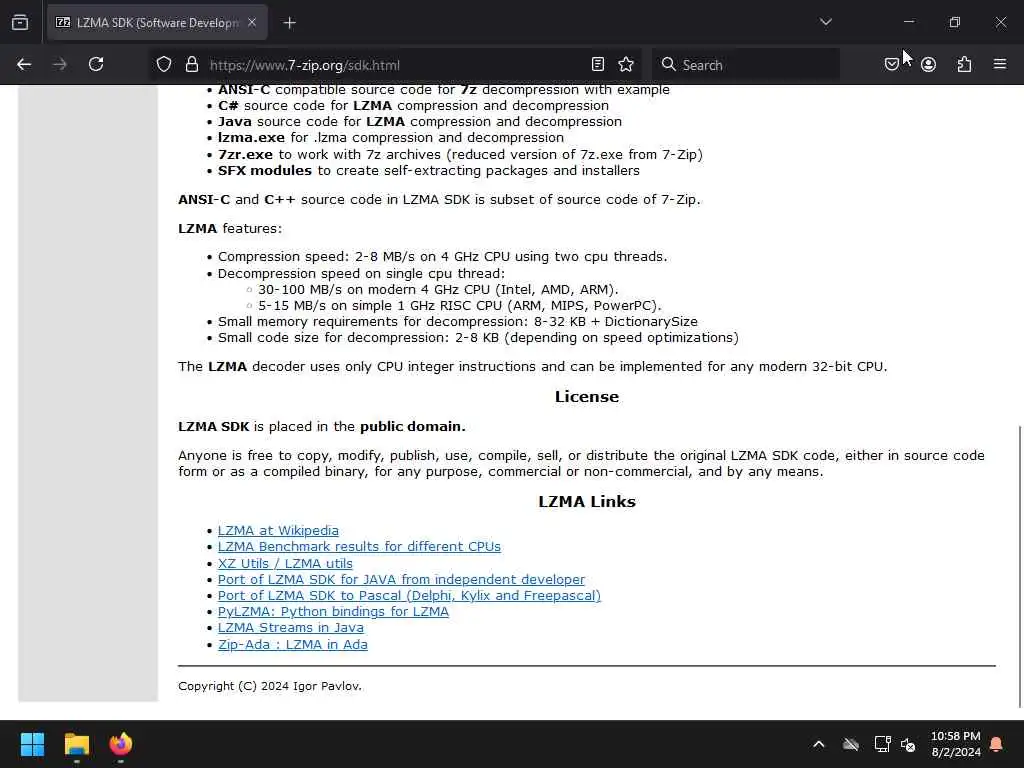1024x768 pixels.
Task: Click 'Compression speed: 2-8 MB/s' line
Action: click(x=442, y=257)
